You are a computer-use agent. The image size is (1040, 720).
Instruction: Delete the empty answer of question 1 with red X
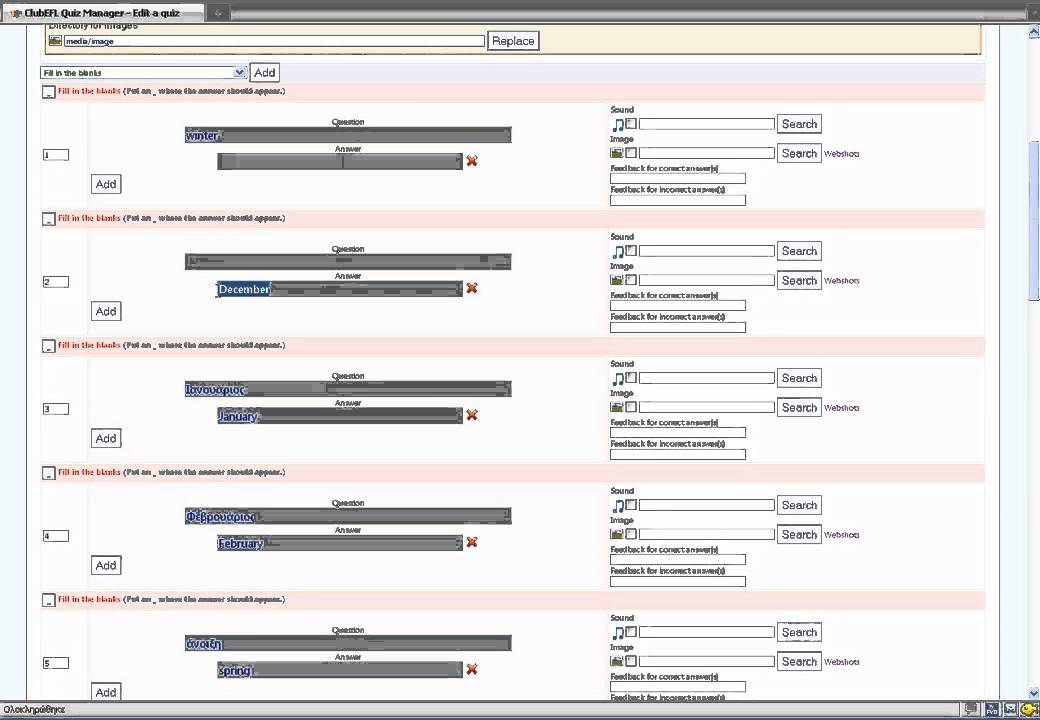coord(472,160)
